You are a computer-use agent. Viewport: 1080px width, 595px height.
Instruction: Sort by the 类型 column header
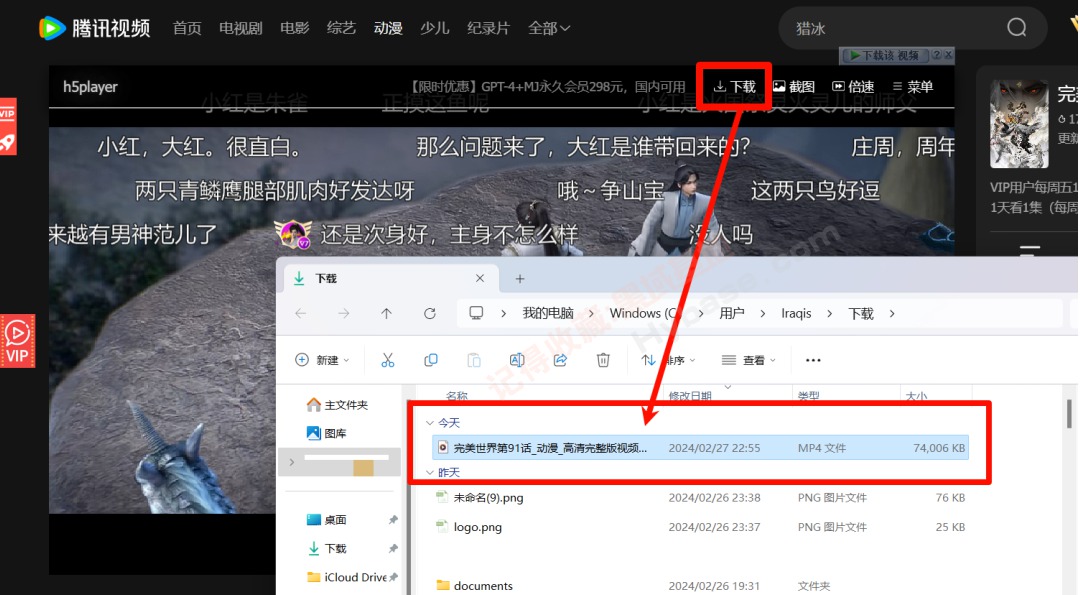coord(809,395)
